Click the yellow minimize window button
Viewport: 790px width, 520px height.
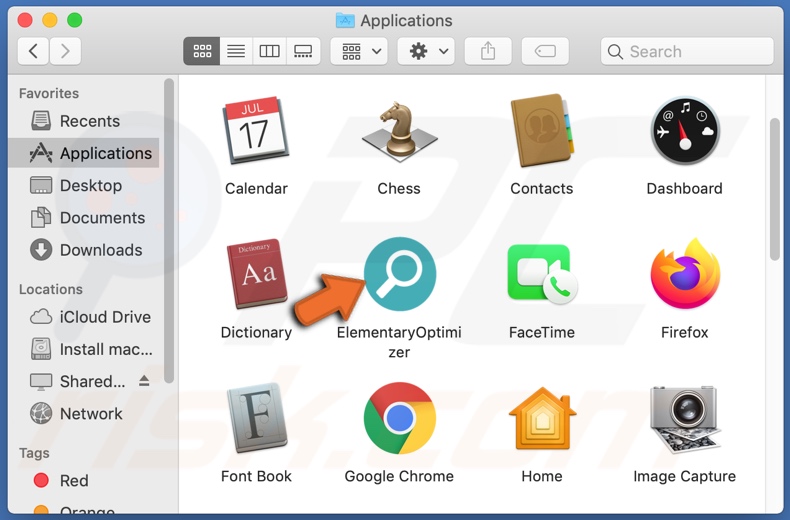tap(50, 20)
